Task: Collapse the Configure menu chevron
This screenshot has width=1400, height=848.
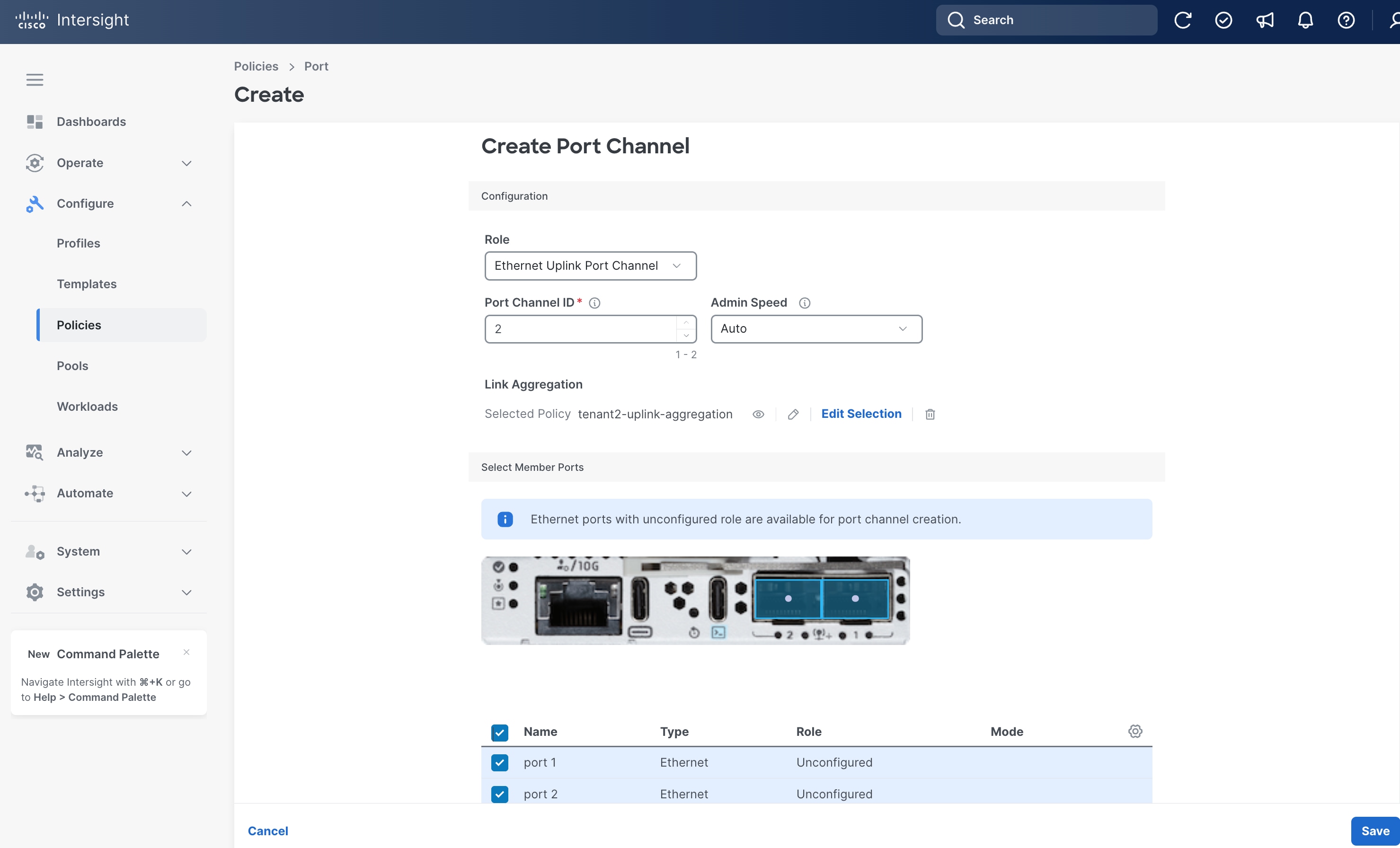Action: (x=186, y=203)
